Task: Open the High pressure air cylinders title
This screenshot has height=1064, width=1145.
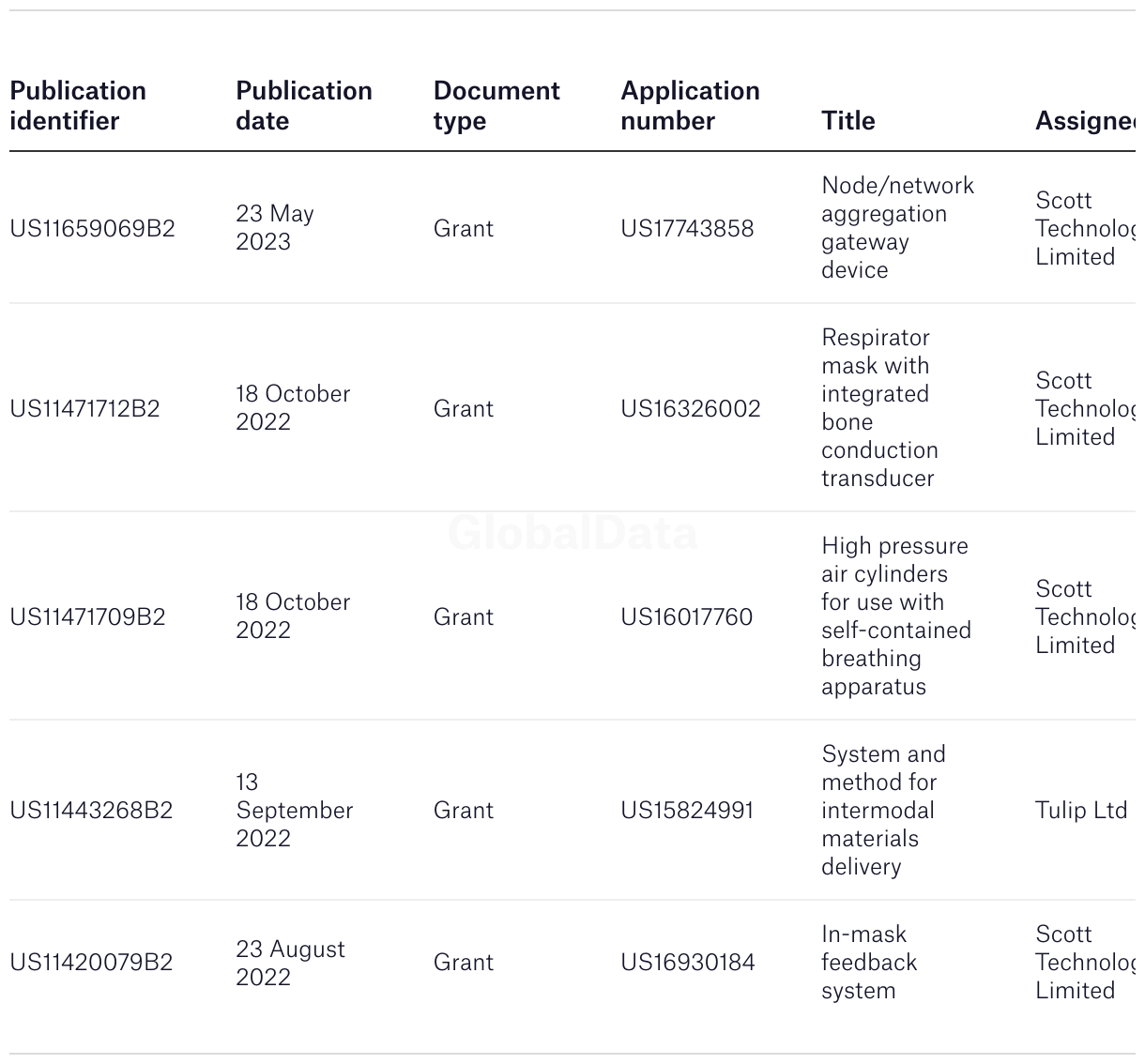Action: pyautogui.click(x=895, y=616)
